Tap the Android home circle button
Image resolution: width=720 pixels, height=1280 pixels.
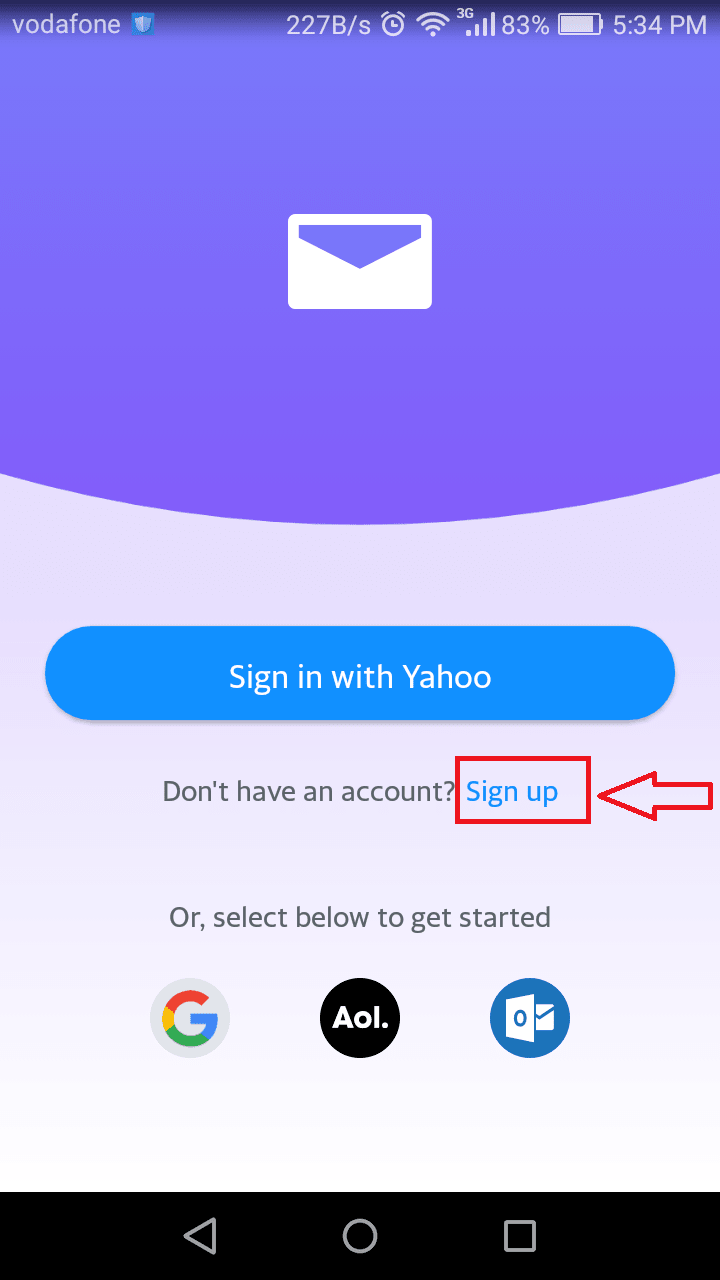[360, 1236]
